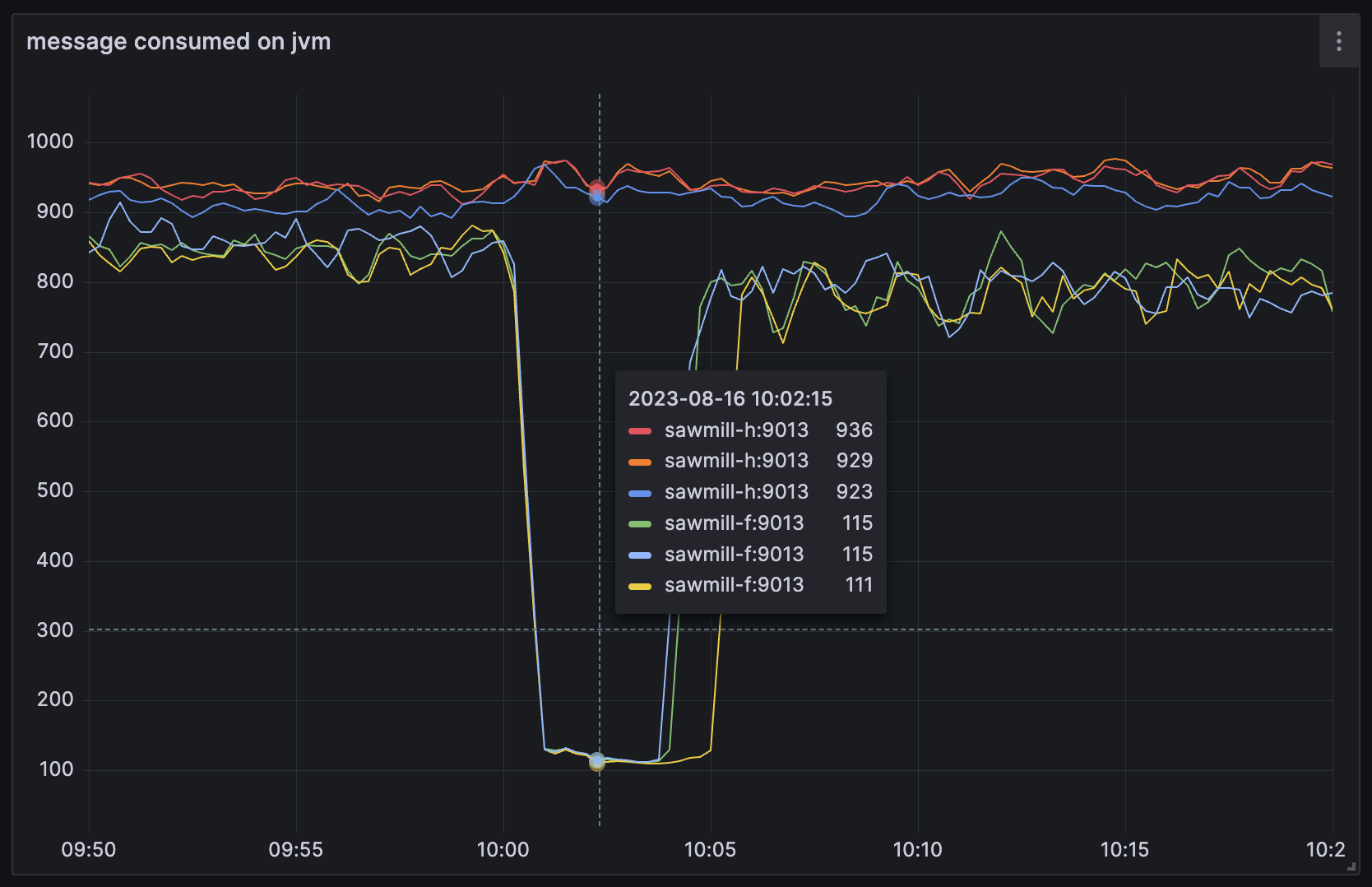Click the blue sawmill-h:9013 swatch with value 923

[x=640, y=493]
